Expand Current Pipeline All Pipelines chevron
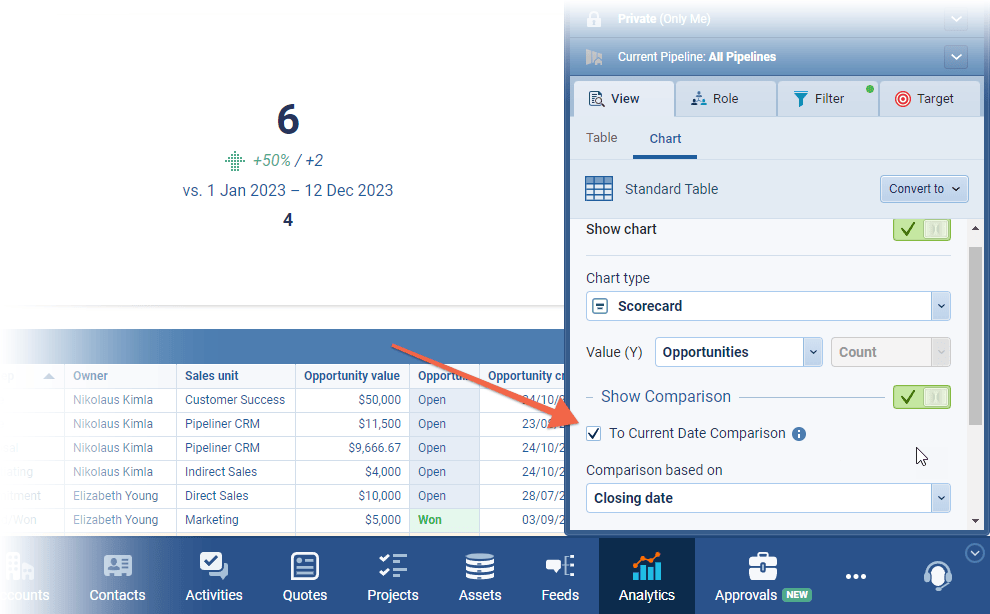 (x=956, y=57)
